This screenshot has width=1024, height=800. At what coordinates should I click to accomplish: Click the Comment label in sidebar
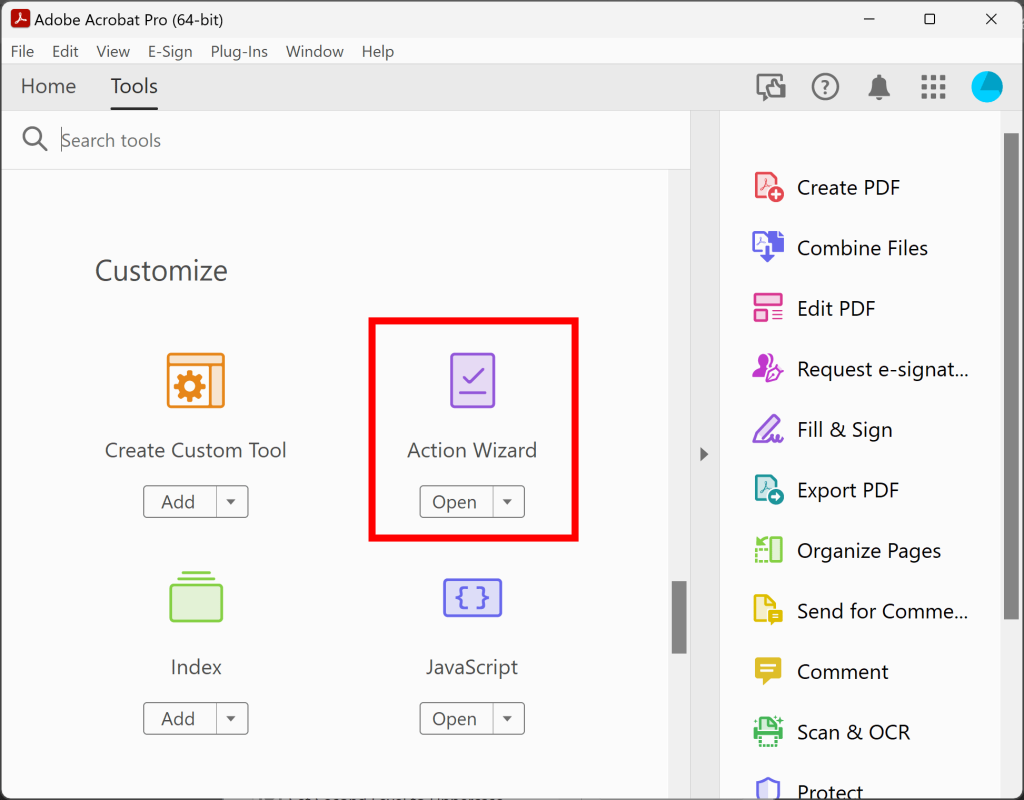(x=842, y=672)
